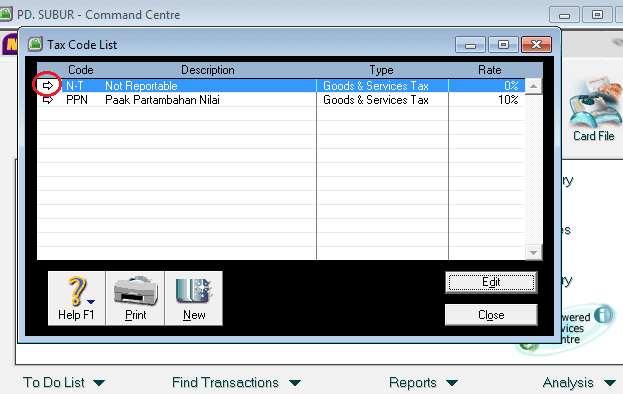Viewport: 623px width, 394px height.
Task: Minimize the Command Centre main window
Action: point(564,15)
